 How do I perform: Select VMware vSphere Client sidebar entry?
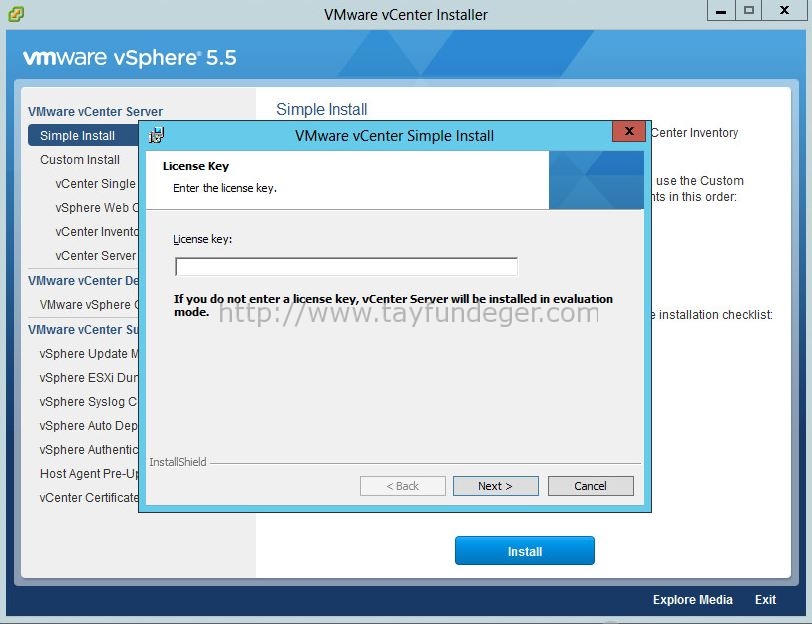pyautogui.click(x=89, y=304)
